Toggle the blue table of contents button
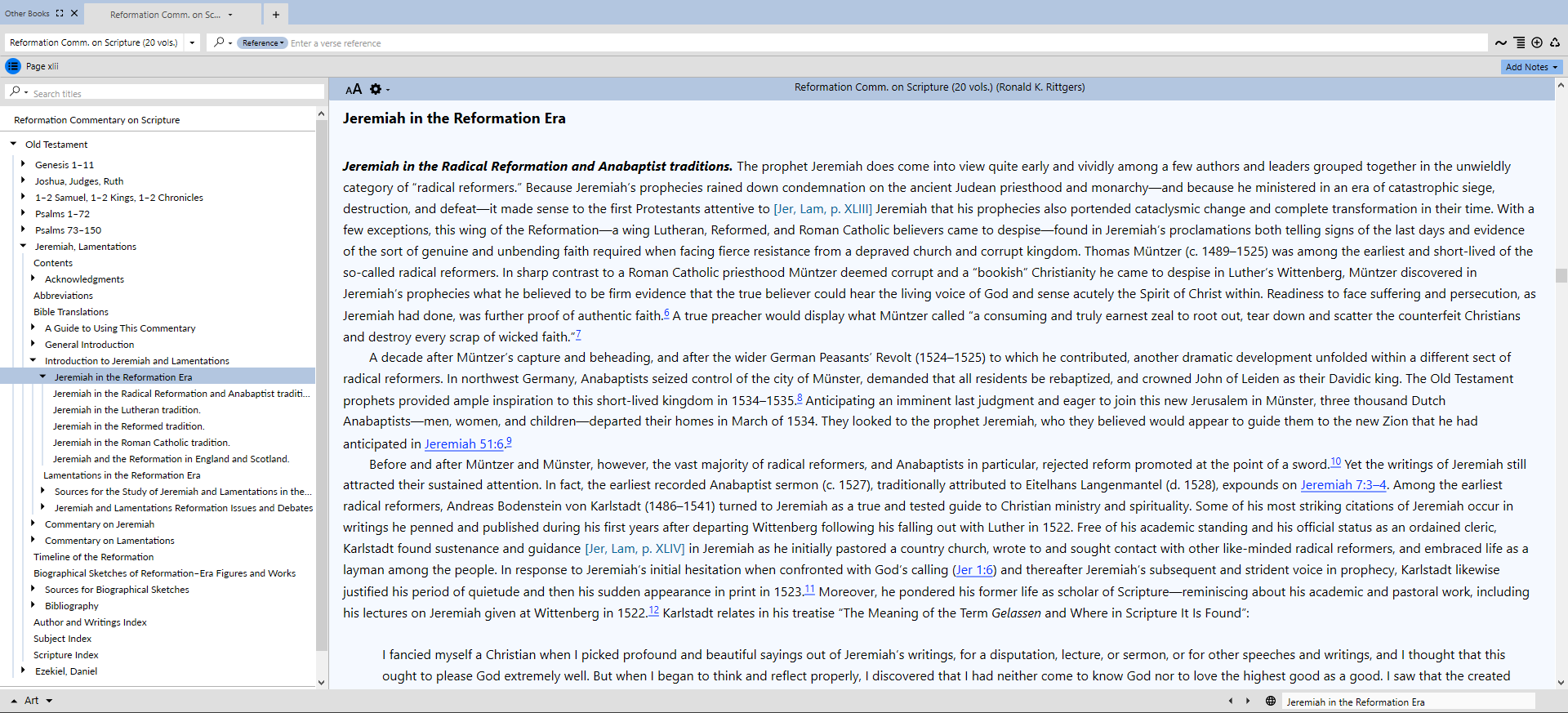Viewport: 1568px width, 713px height. pyautogui.click(x=13, y=66)
